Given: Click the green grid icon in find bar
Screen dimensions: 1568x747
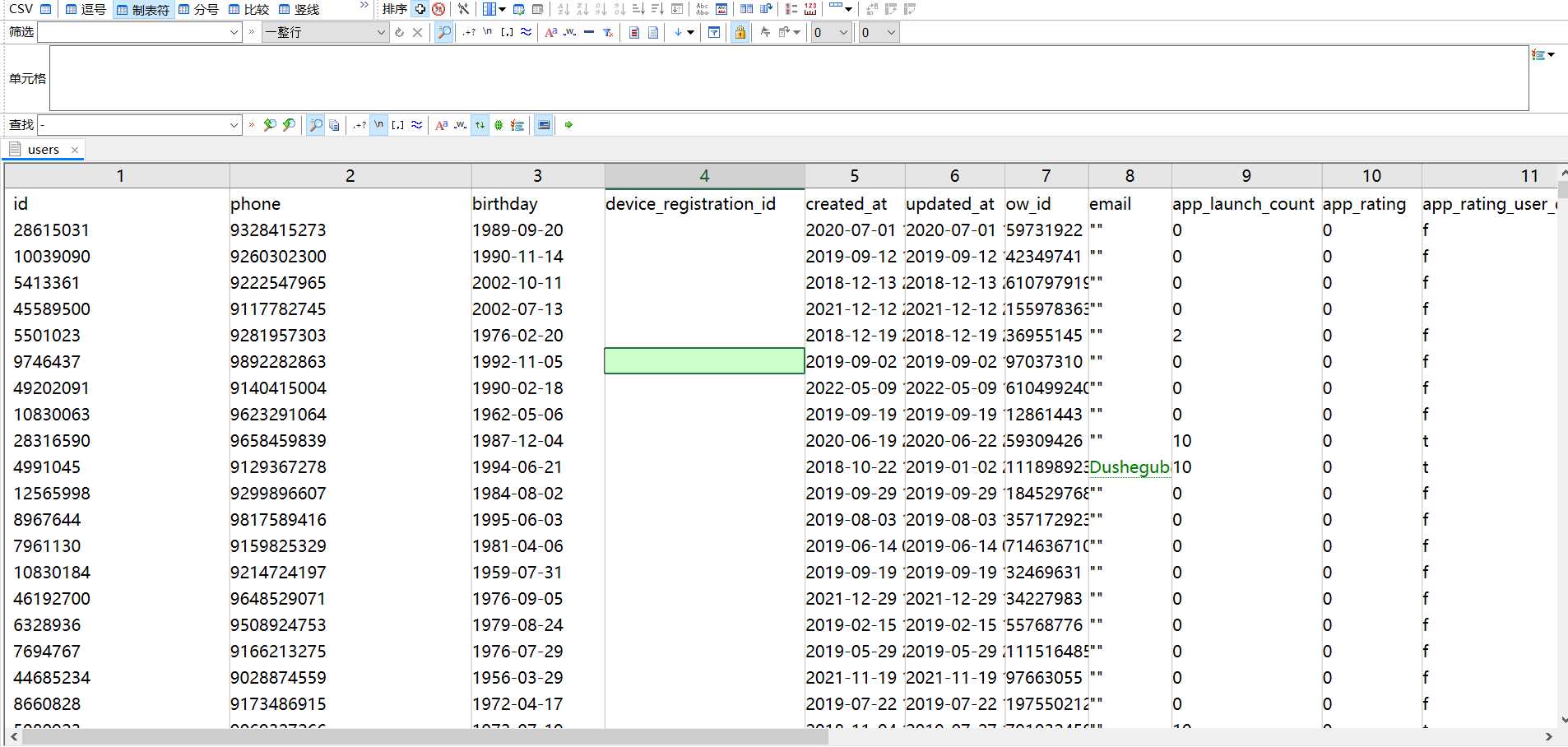Looking at the screenshot, I should pos(499,125).
